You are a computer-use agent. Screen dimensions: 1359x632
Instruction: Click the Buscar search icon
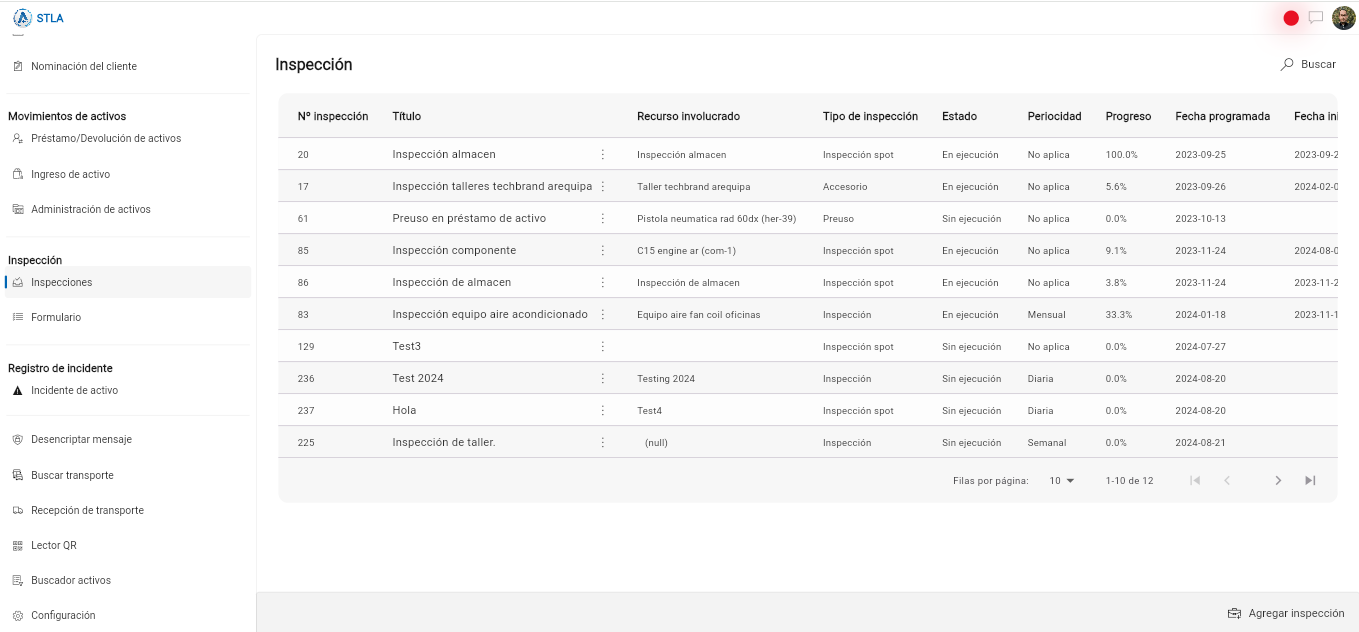click(1287, 64)
